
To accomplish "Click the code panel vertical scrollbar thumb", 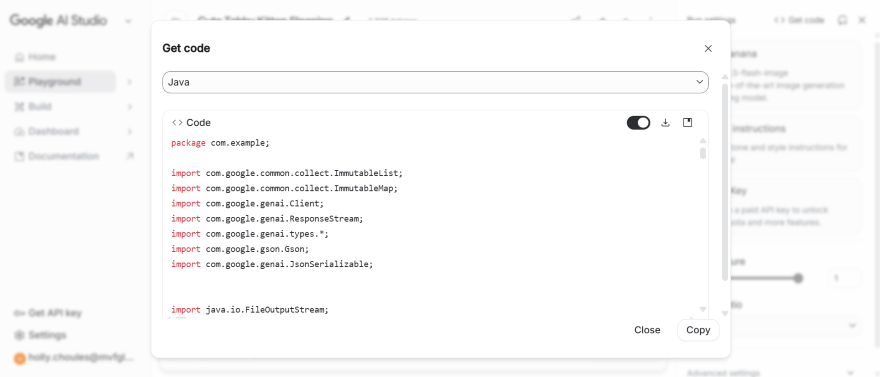I will click(x=703, y=153).
